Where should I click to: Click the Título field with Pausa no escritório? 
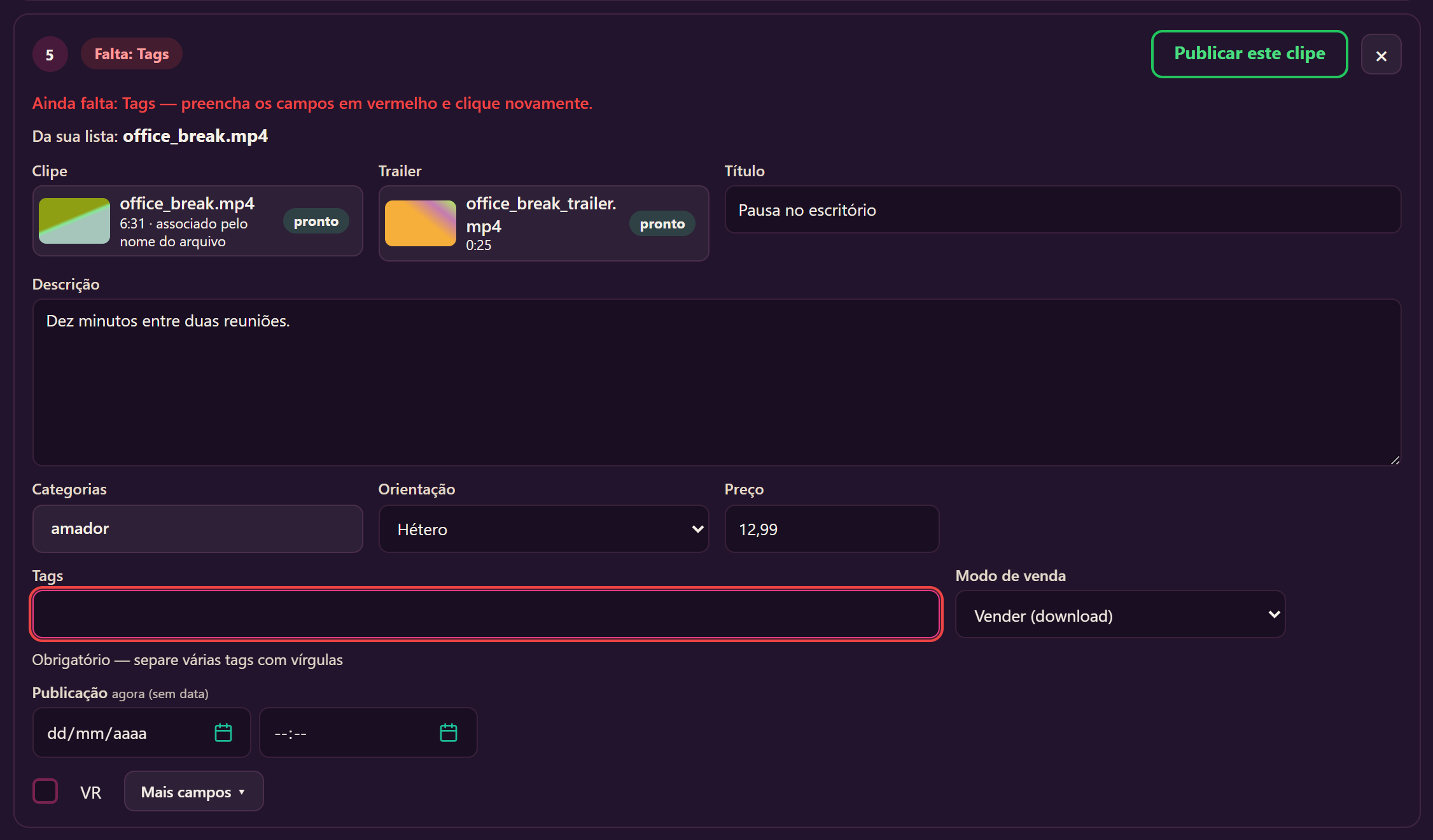pos(1063,209)
